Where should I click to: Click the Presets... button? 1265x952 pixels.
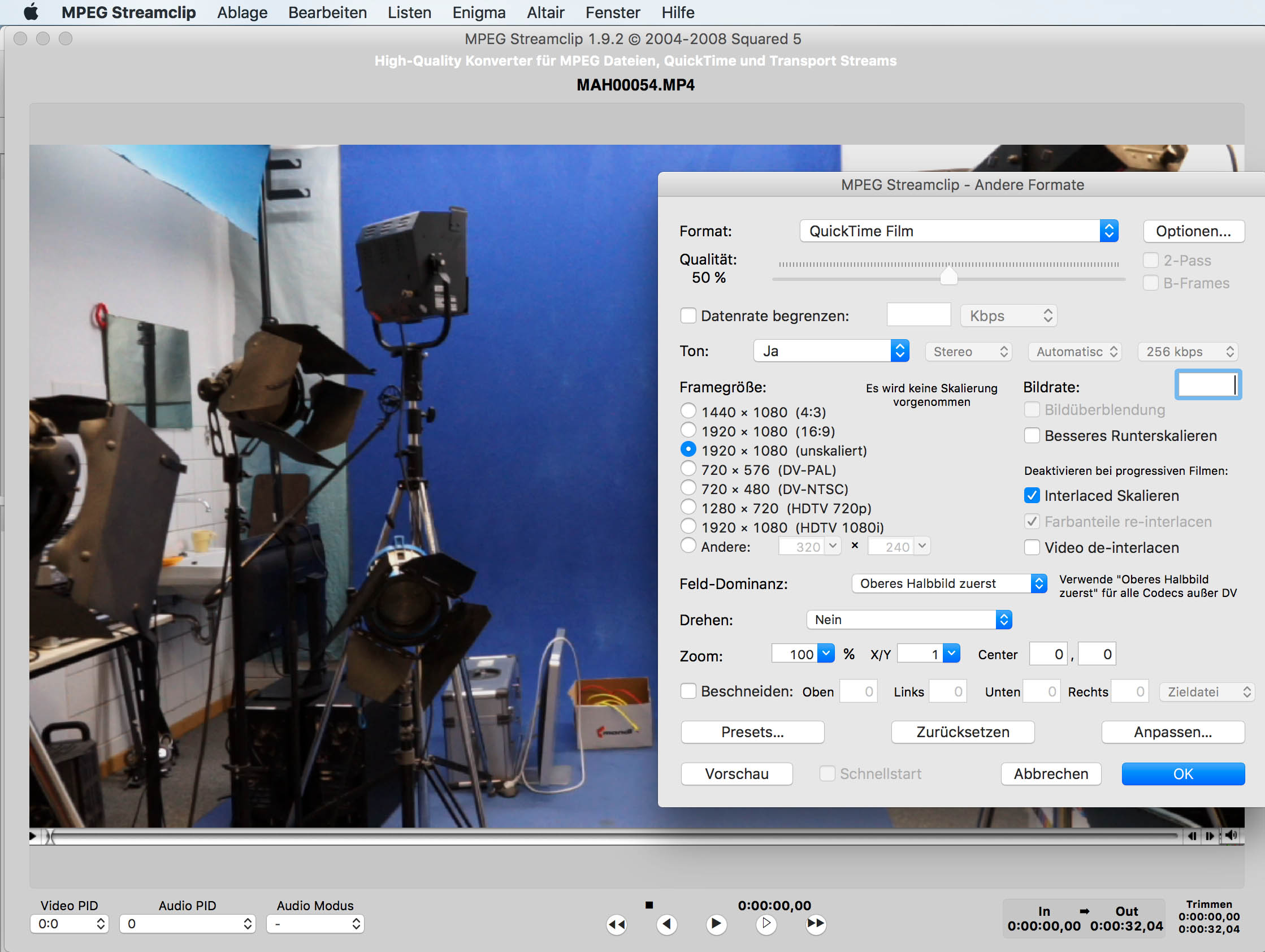click(x=752, y=732)
